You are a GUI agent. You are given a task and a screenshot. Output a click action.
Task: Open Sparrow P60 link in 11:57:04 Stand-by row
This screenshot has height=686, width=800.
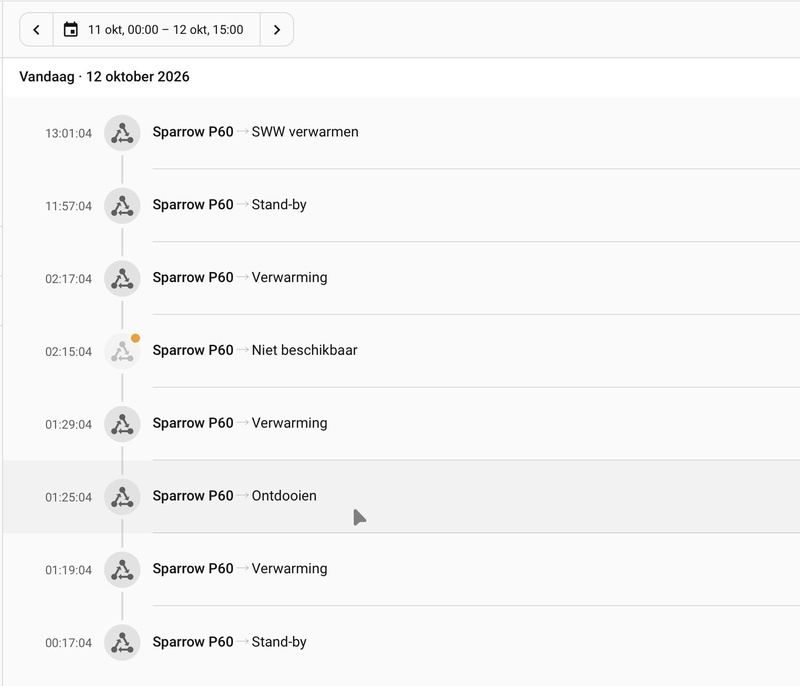193,205
